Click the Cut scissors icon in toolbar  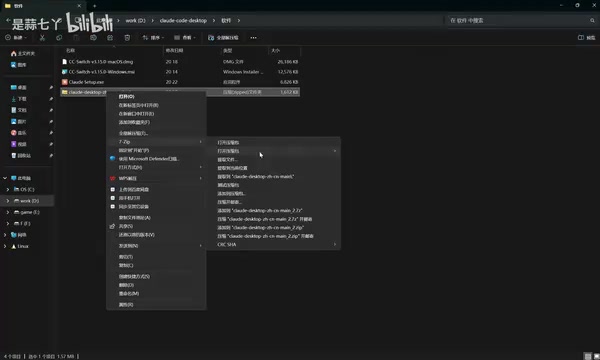tap(42, 37)
